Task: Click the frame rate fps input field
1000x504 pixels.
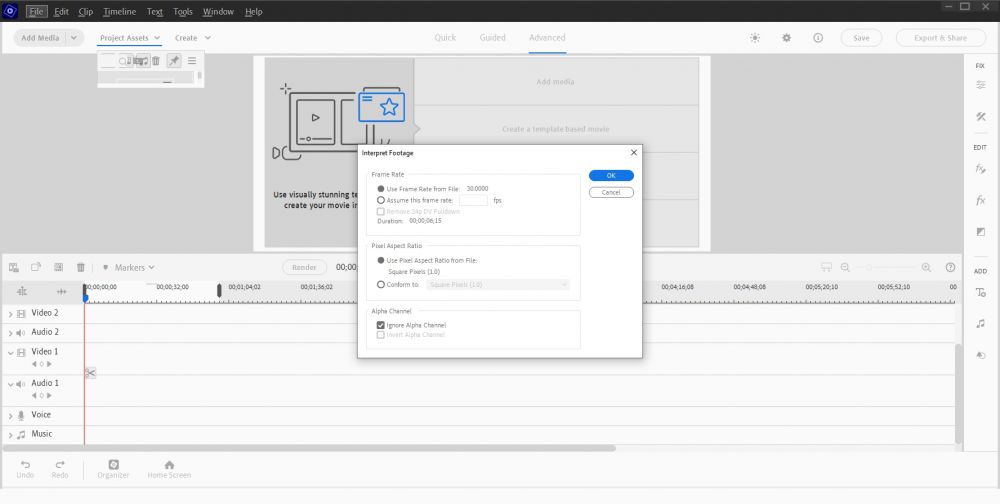Action: 473,200
